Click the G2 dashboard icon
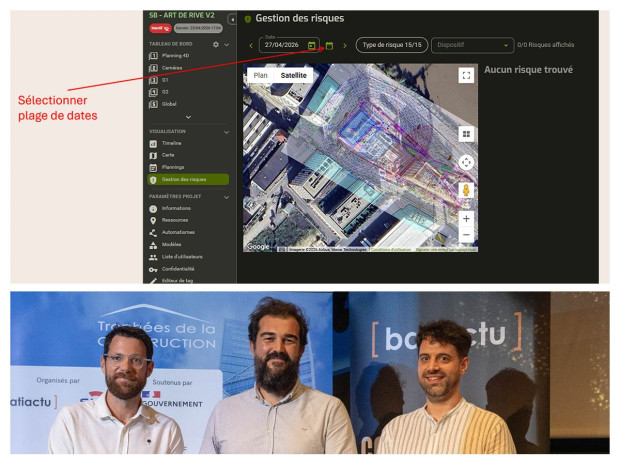 [x=153, y=92]
